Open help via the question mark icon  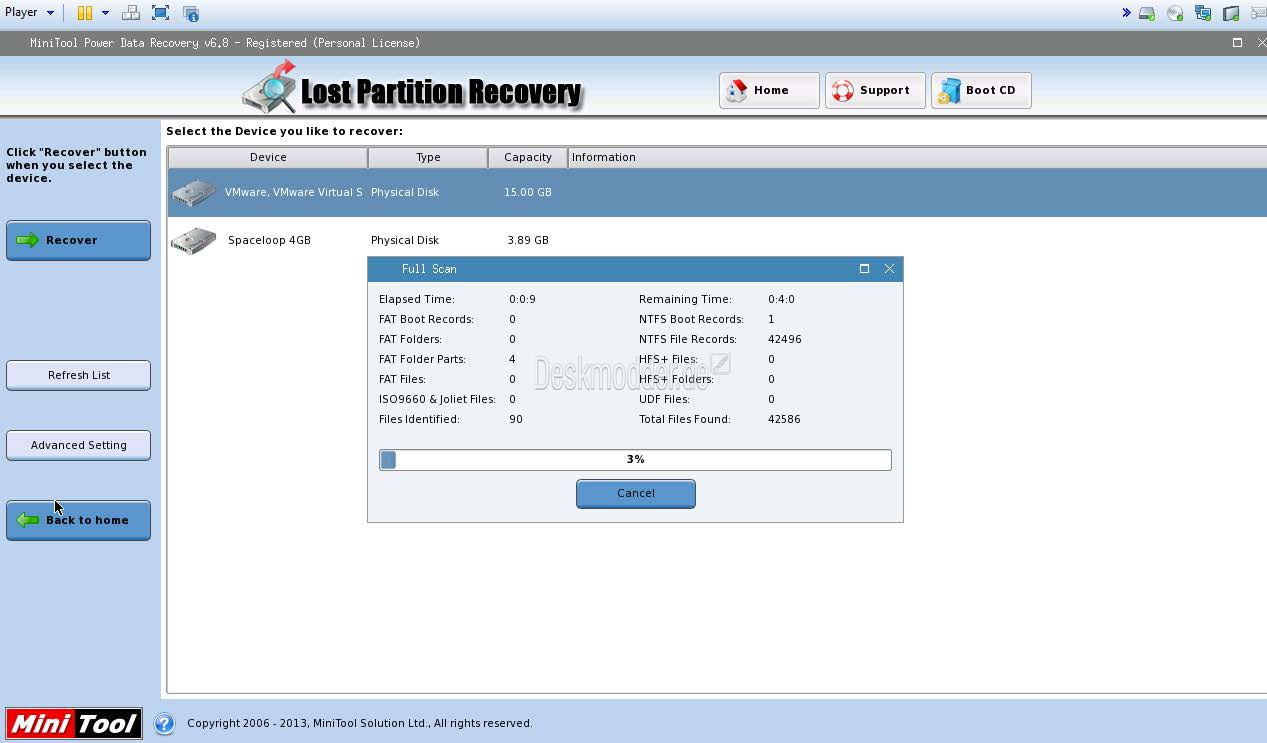[164, 723]
